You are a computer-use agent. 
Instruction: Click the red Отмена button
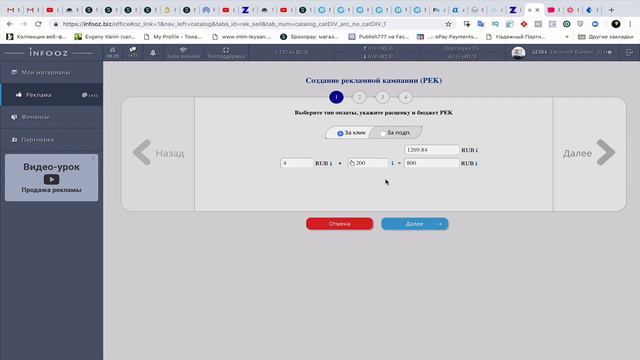click(x=339, y=224)
